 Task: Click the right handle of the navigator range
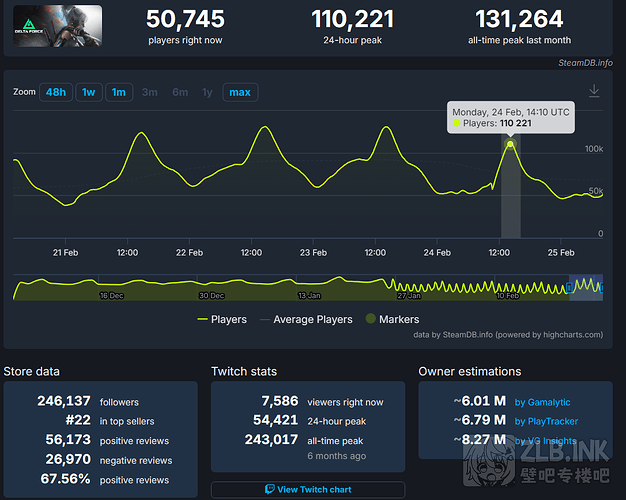[x=602, y=287]
